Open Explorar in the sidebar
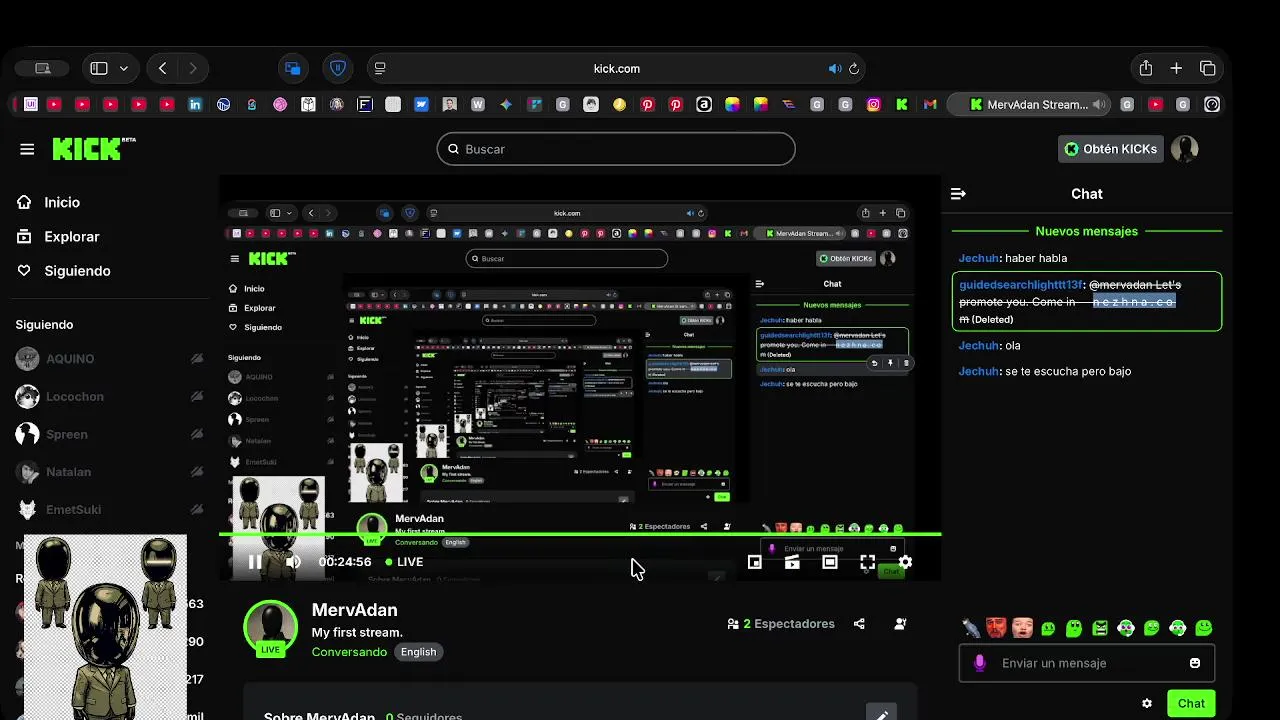This screenshot has height=720, width=1280. click(71, 237)
